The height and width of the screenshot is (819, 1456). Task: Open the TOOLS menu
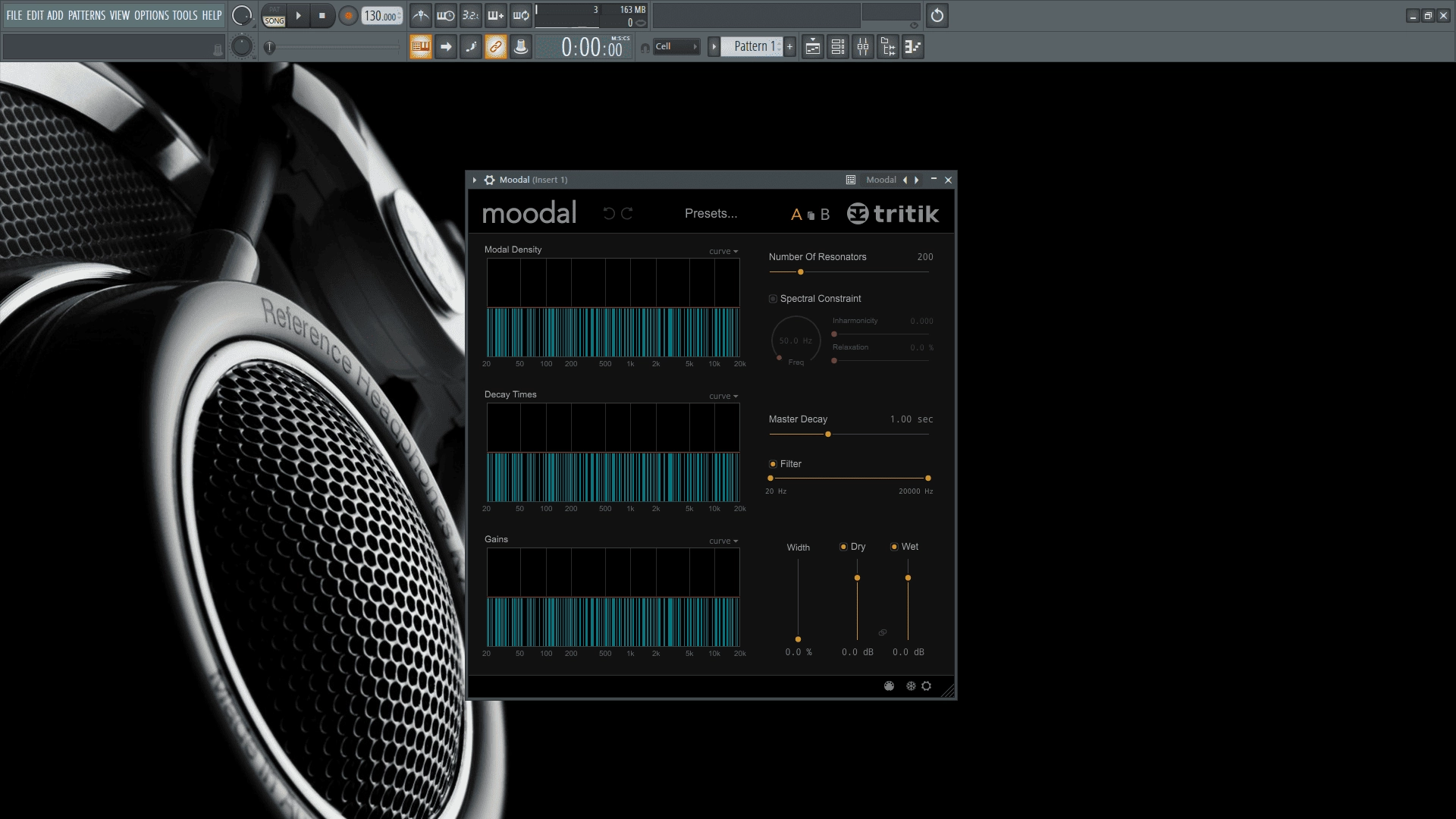(185, 15)
